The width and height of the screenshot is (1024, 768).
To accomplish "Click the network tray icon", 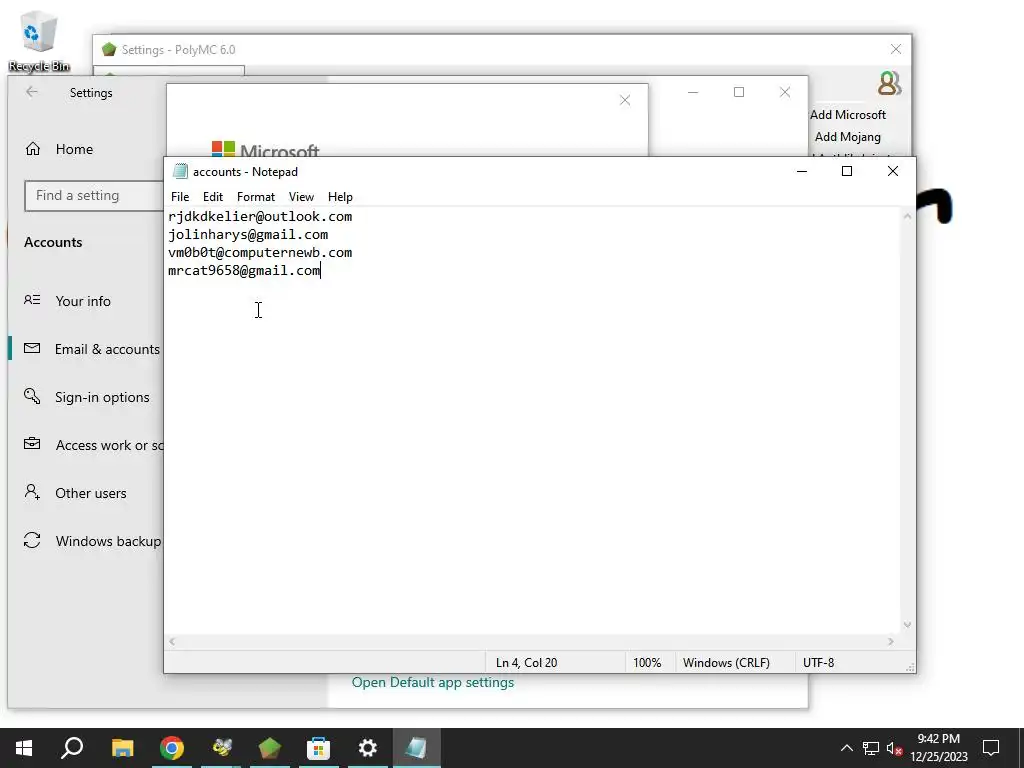I will 871,748.
